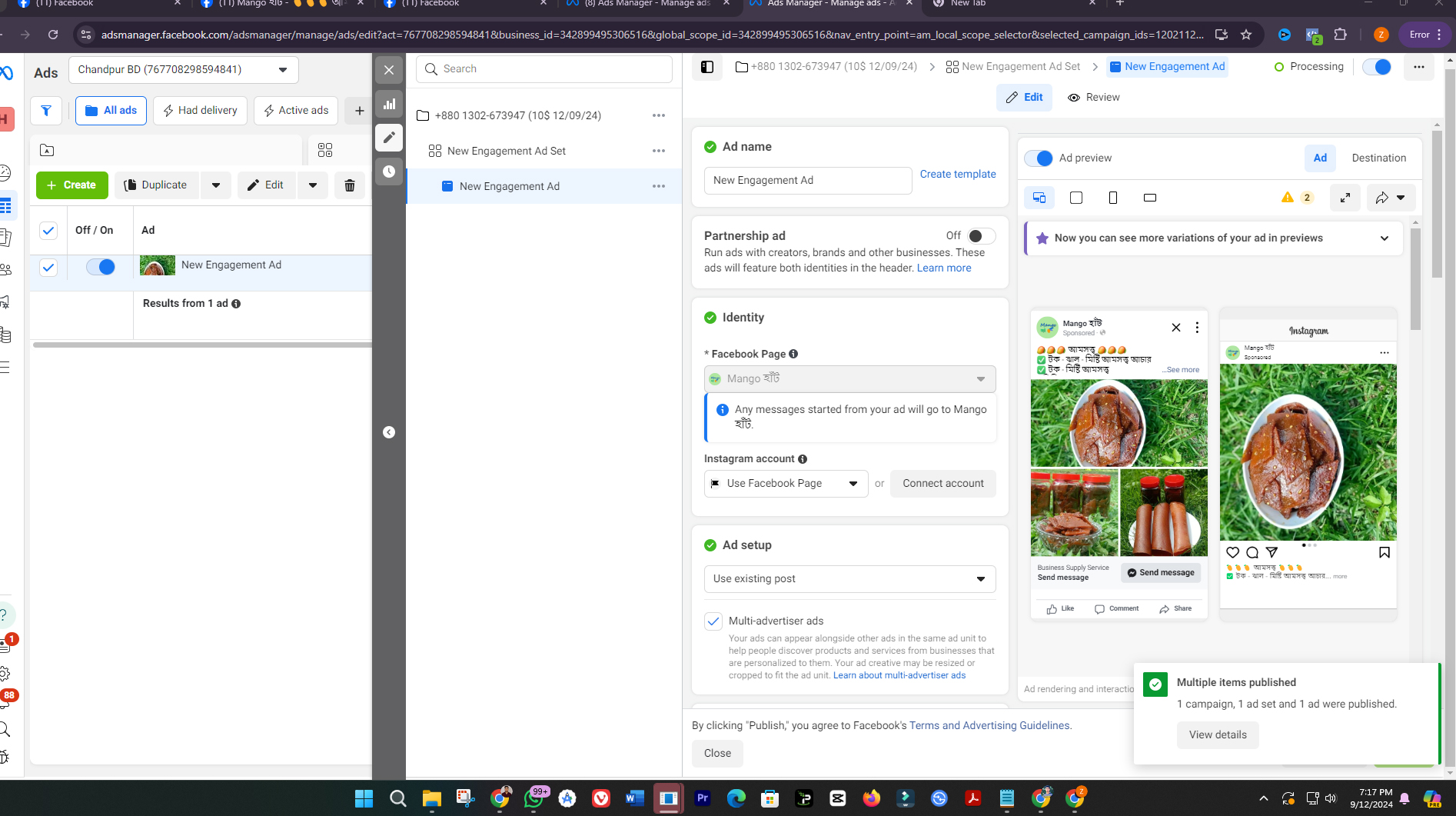Select the horizontal banner preview icon
Viewport: 1456px width, 816px height.
(x=1150, y=198)
